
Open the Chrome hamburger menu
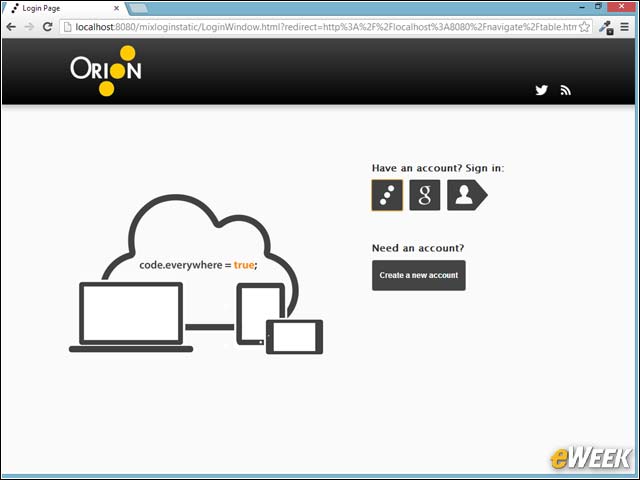624,27
